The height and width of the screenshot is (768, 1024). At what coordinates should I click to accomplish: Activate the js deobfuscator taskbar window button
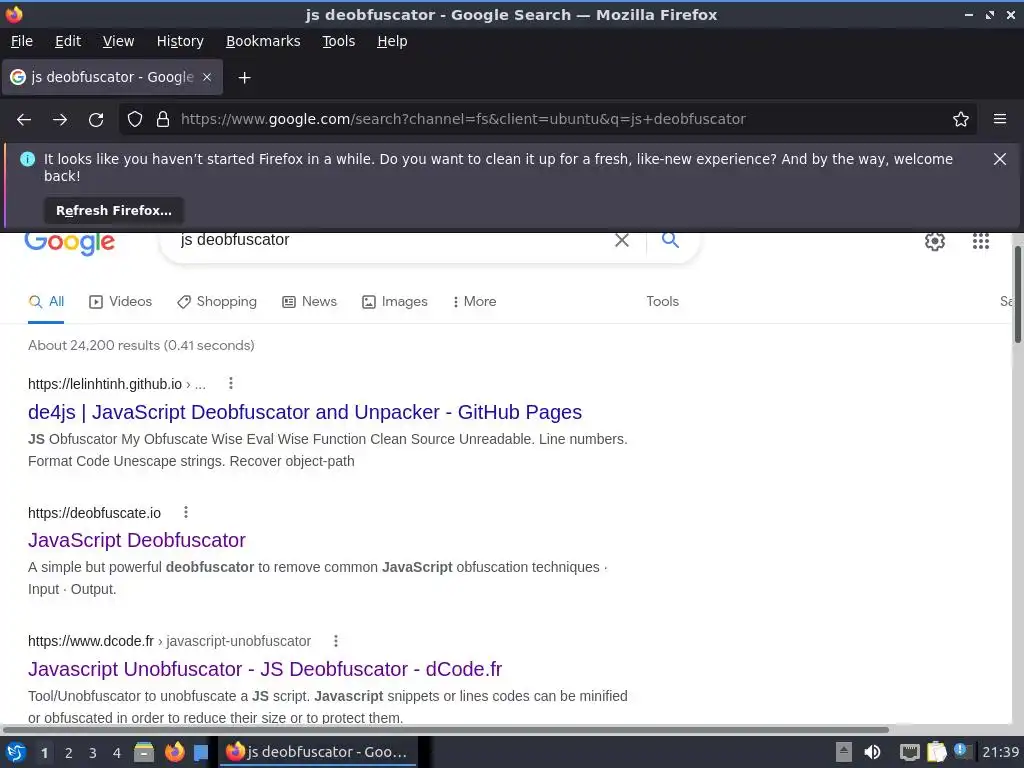point(318,752)
